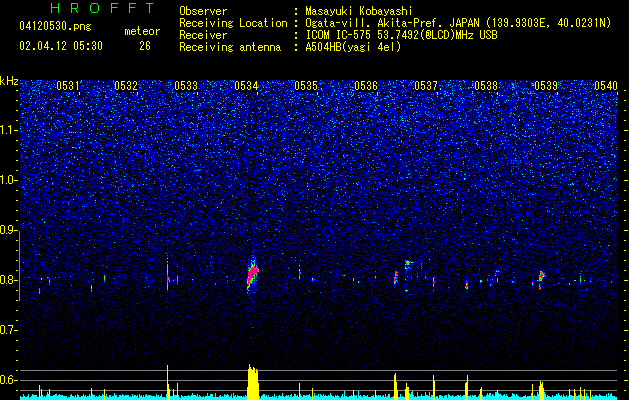Click the Receiving Location label
Viewport: 629px width, 400px height.
click(x=233, y=23)
